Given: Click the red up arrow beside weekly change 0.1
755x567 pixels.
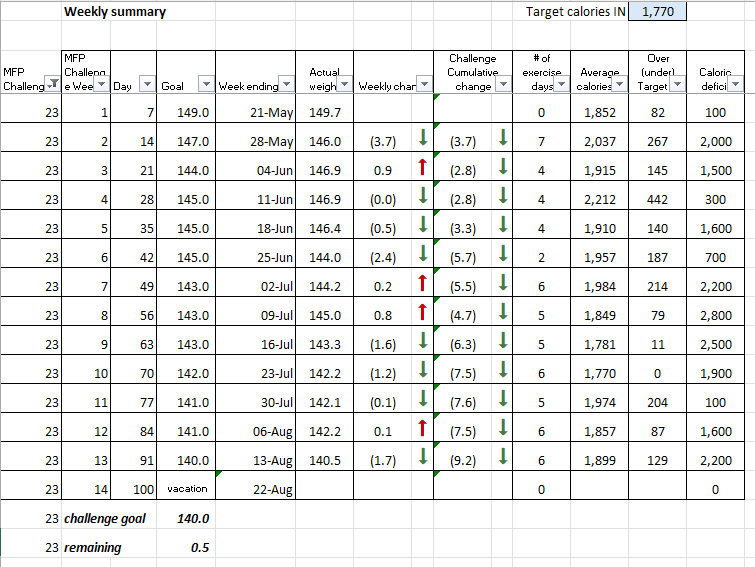Looking at the screenshot, I should click(422, 427).
